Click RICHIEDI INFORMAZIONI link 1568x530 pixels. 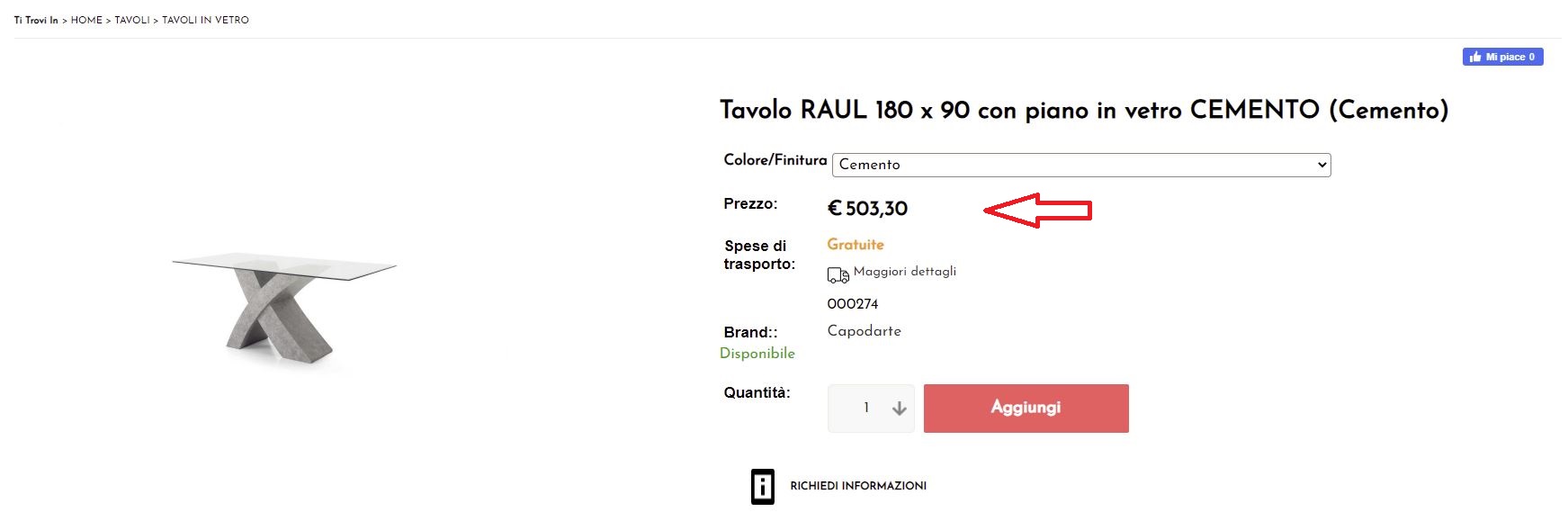(x=858, y=486)
